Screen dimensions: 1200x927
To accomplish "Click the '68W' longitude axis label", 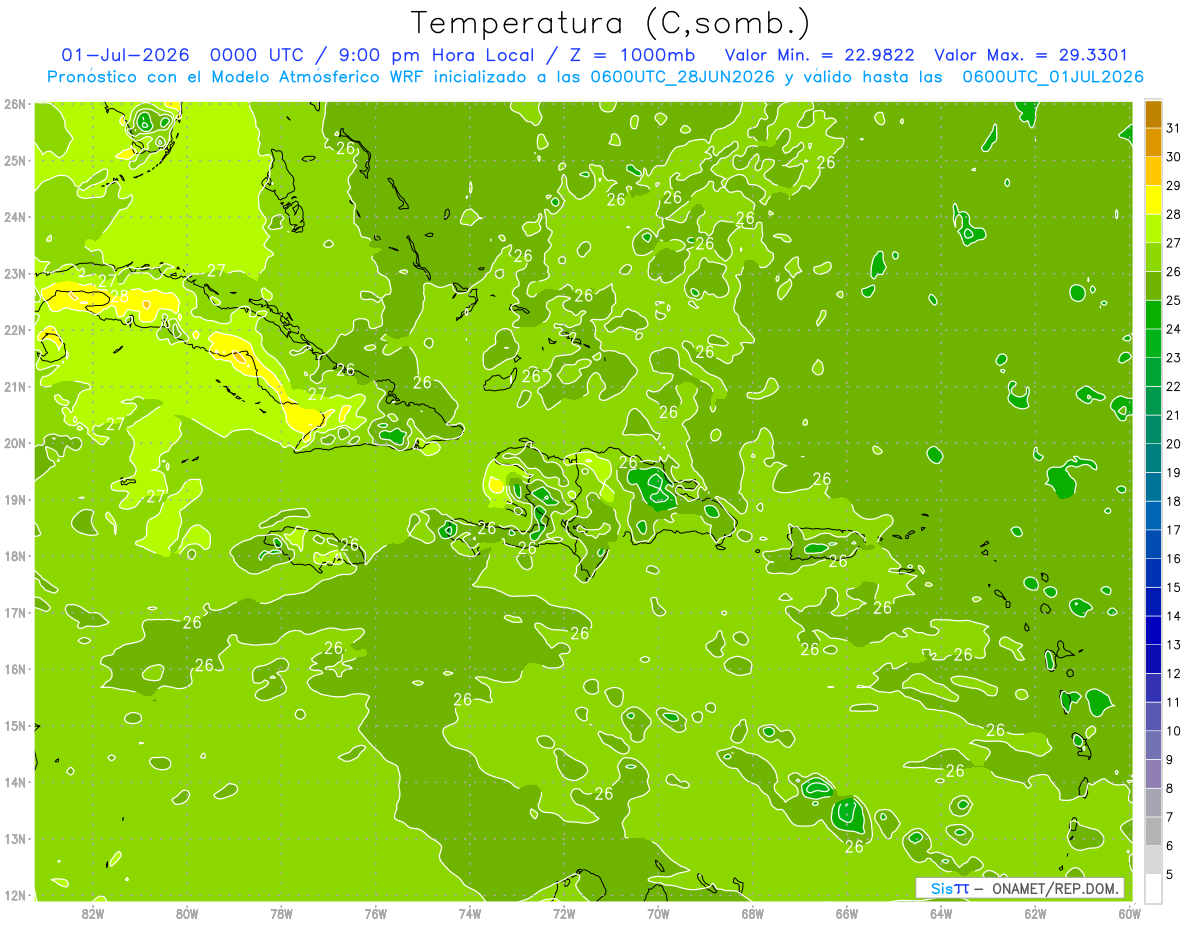I will (x=753, y=913).
